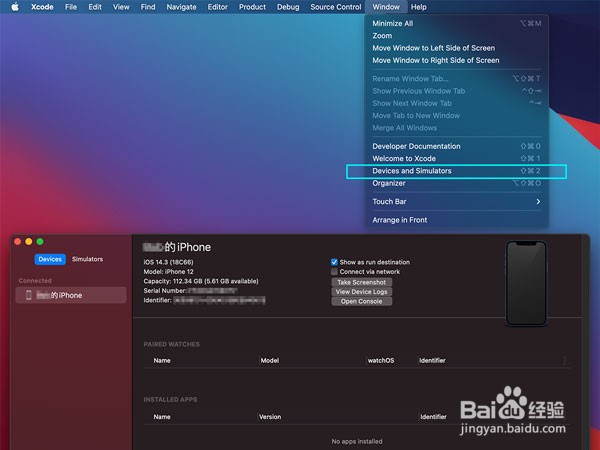Open the Xcode application menu
The image size is (600, 450).
[42, 7]
